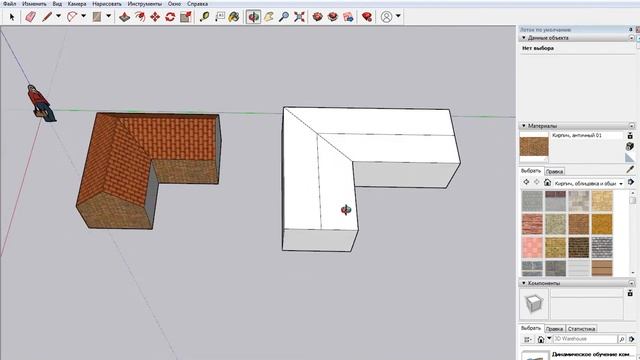Switch to Components Статистика tab
Screen dimensions: 640x360
coord(581,329)
